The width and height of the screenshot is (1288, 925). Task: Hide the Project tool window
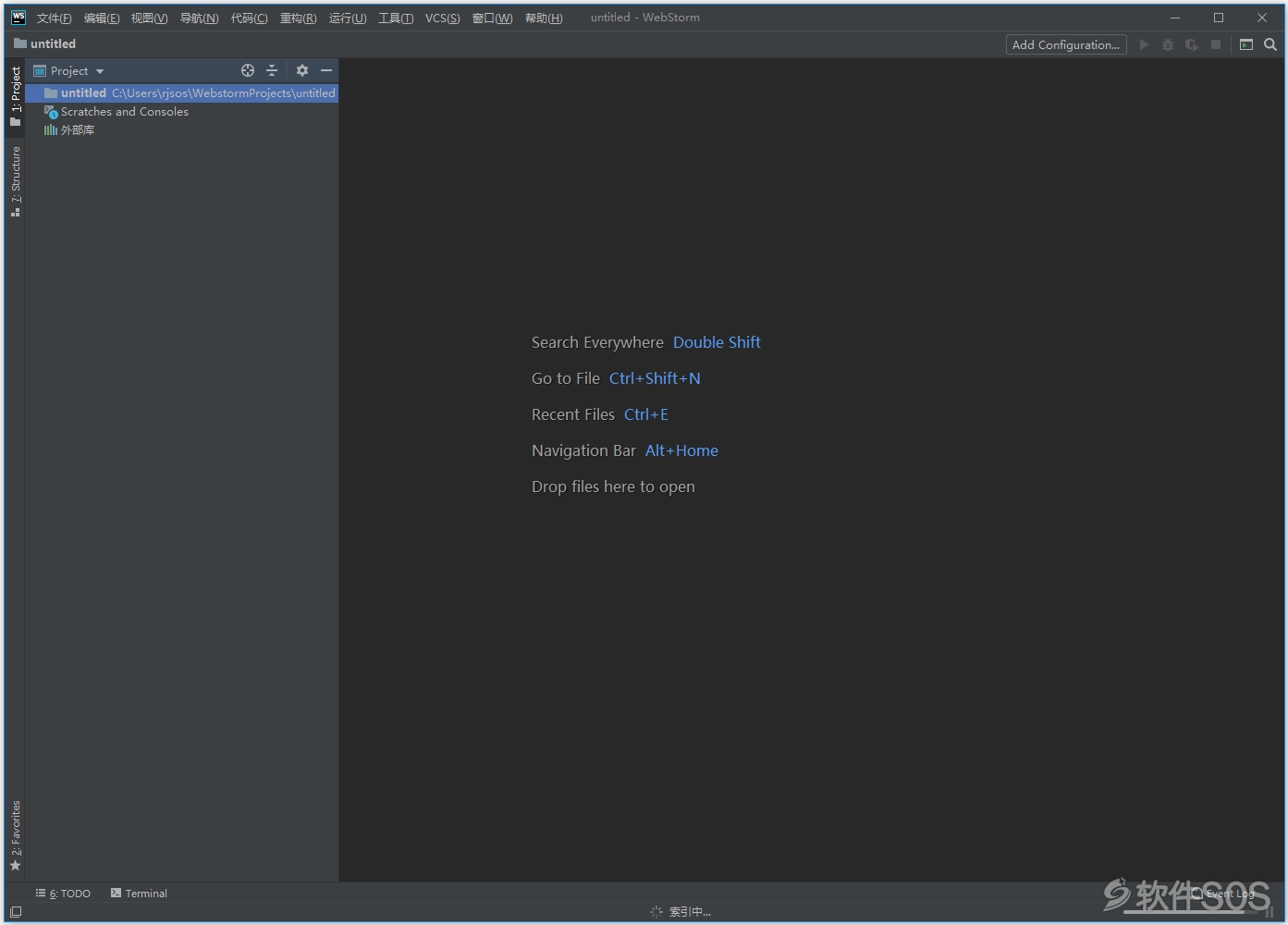click(326, 70)
